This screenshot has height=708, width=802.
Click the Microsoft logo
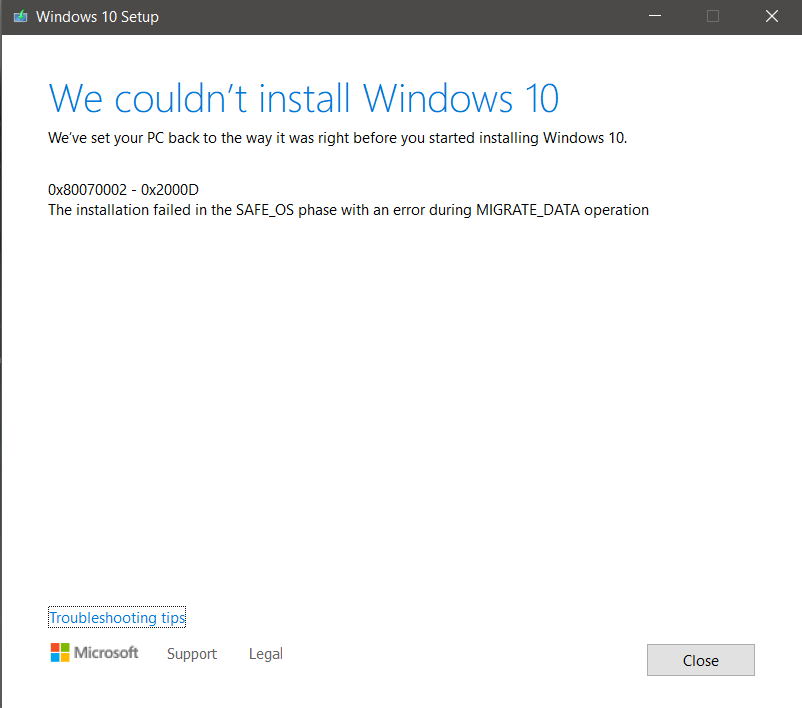[94, 653]
